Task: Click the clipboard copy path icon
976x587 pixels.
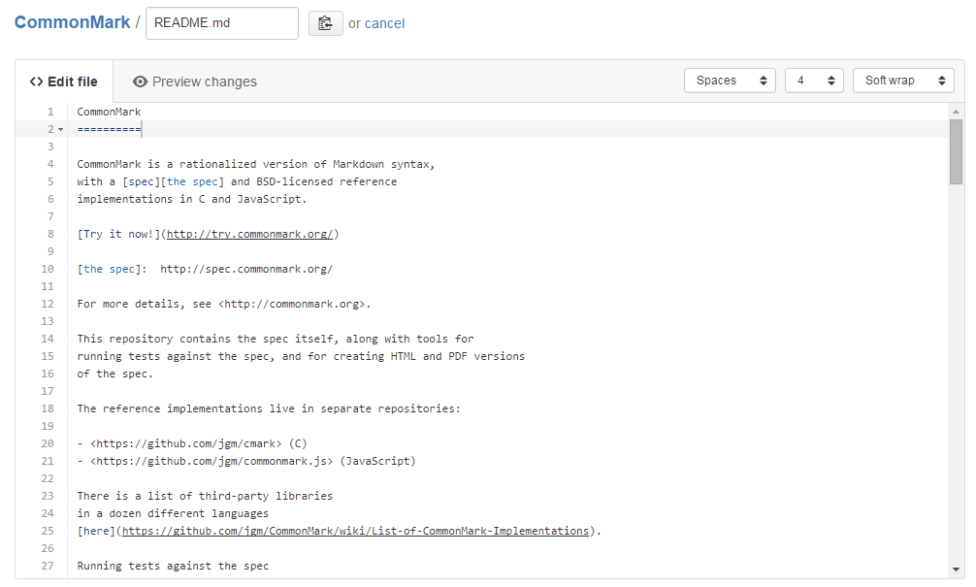Action: (x=325, y=23)
